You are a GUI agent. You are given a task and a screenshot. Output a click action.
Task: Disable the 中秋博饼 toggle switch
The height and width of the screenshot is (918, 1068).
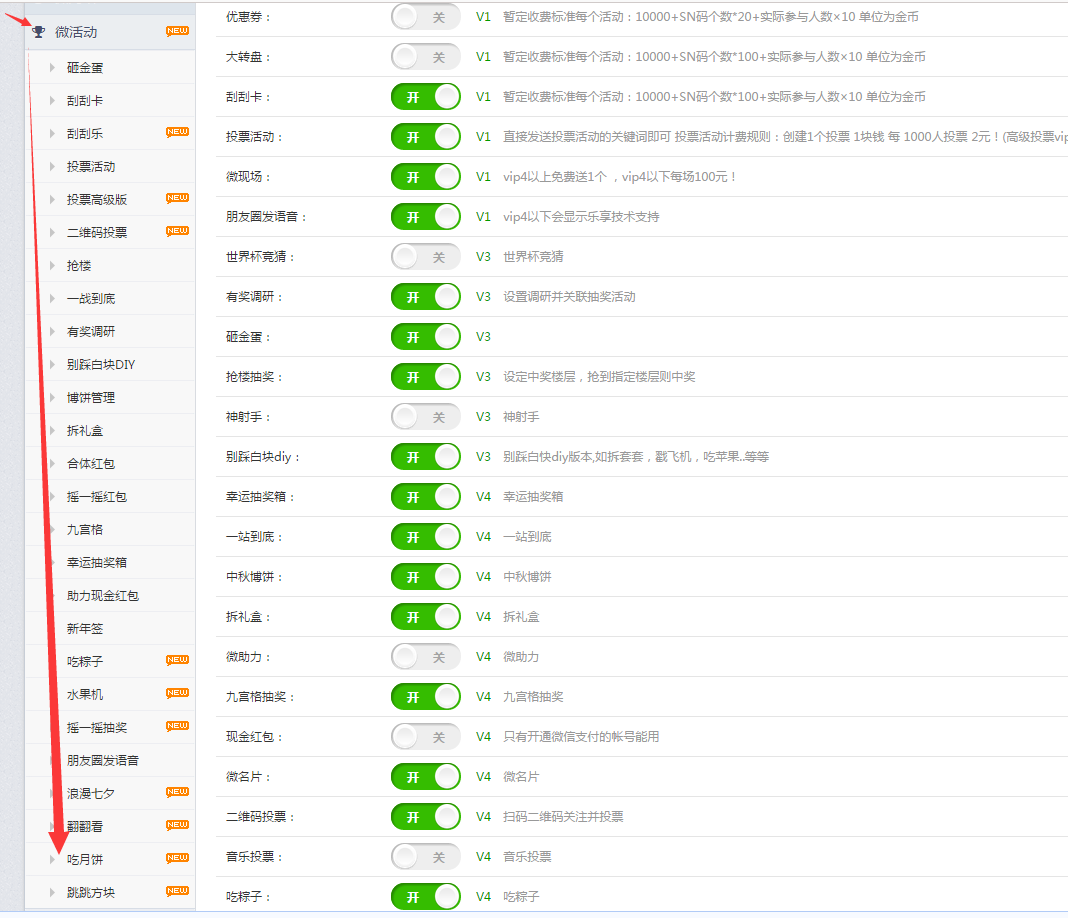(x=426, y=577)
